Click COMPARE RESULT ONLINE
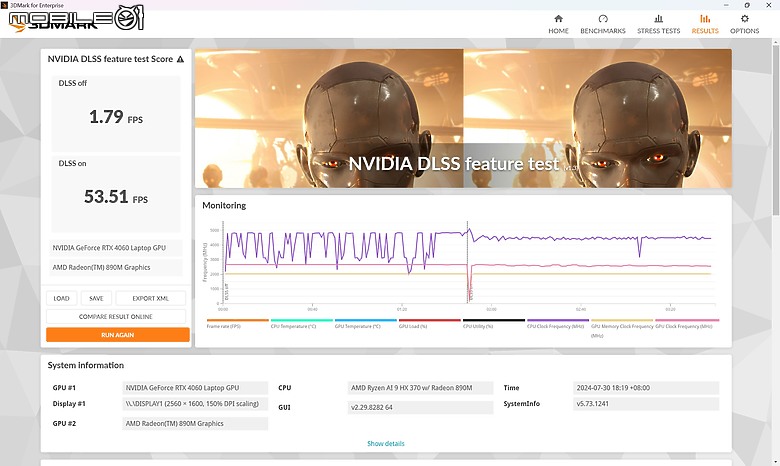The width and height of the screenshot is (780, 466). pos(116,316)
